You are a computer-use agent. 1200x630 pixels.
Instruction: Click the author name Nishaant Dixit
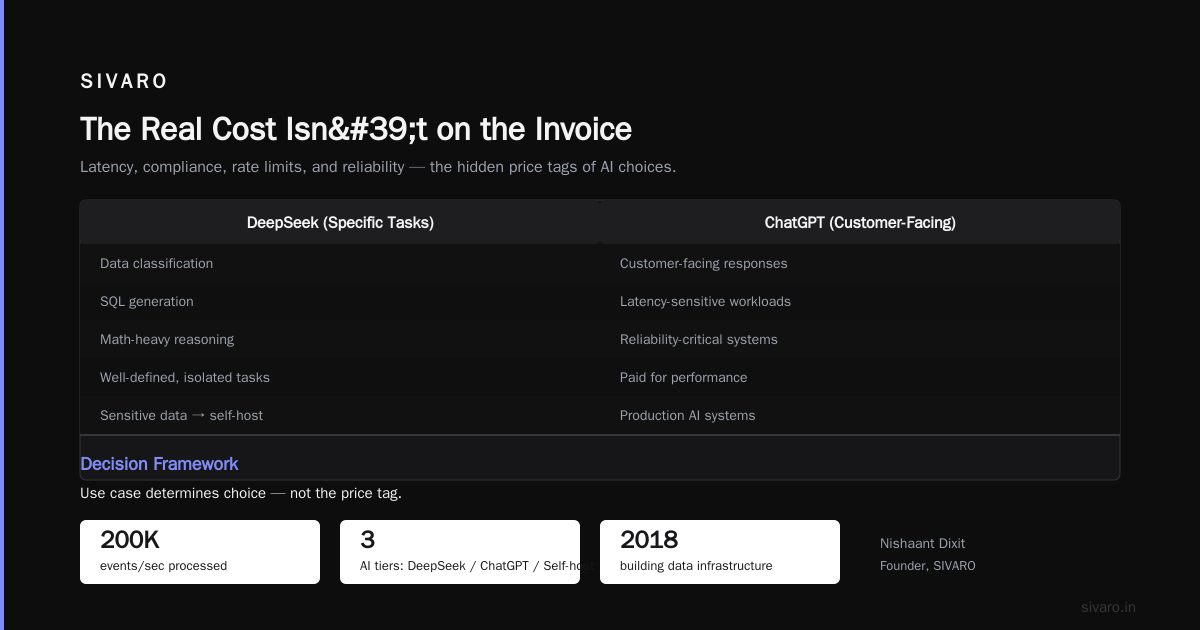tap(922, 544)
